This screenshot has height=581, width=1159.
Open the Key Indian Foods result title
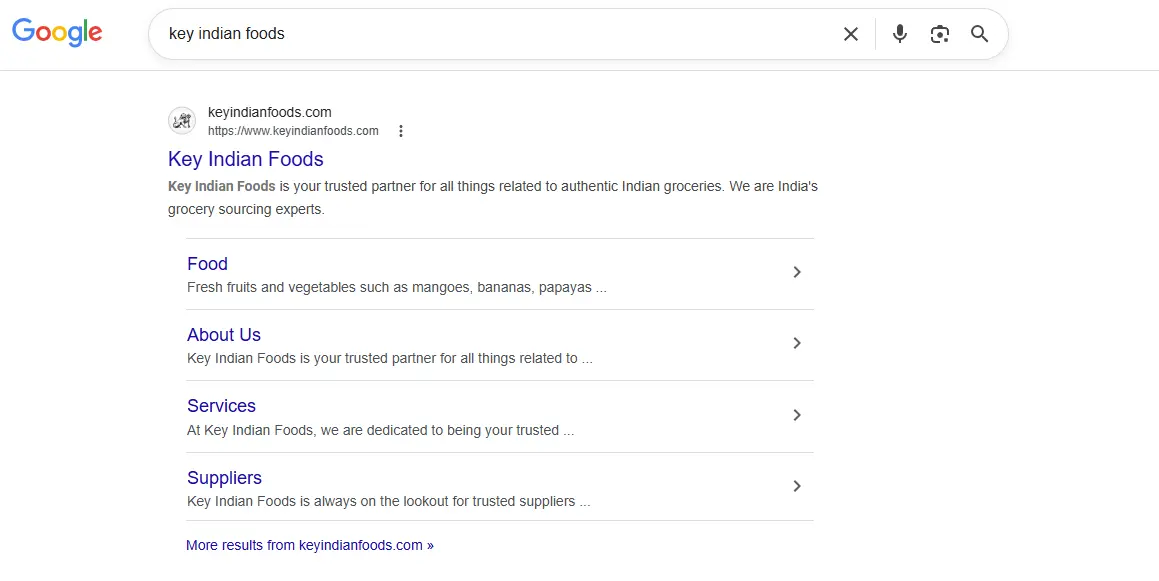(246, 159)
